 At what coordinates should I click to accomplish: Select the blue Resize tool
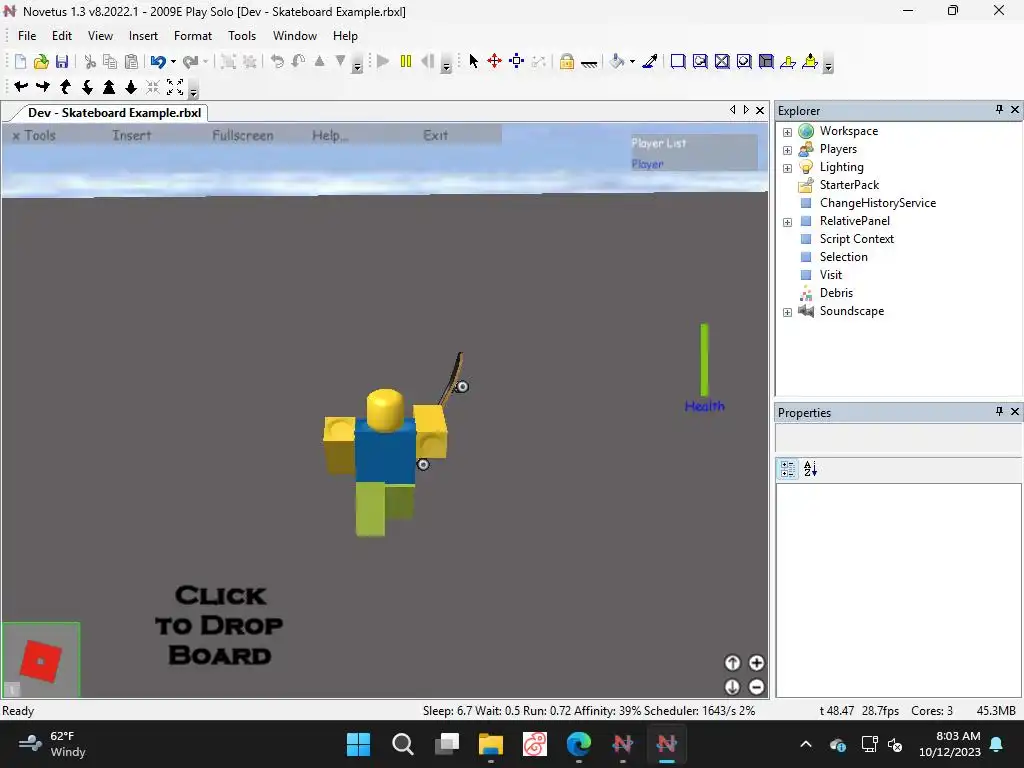click(517, 61)
